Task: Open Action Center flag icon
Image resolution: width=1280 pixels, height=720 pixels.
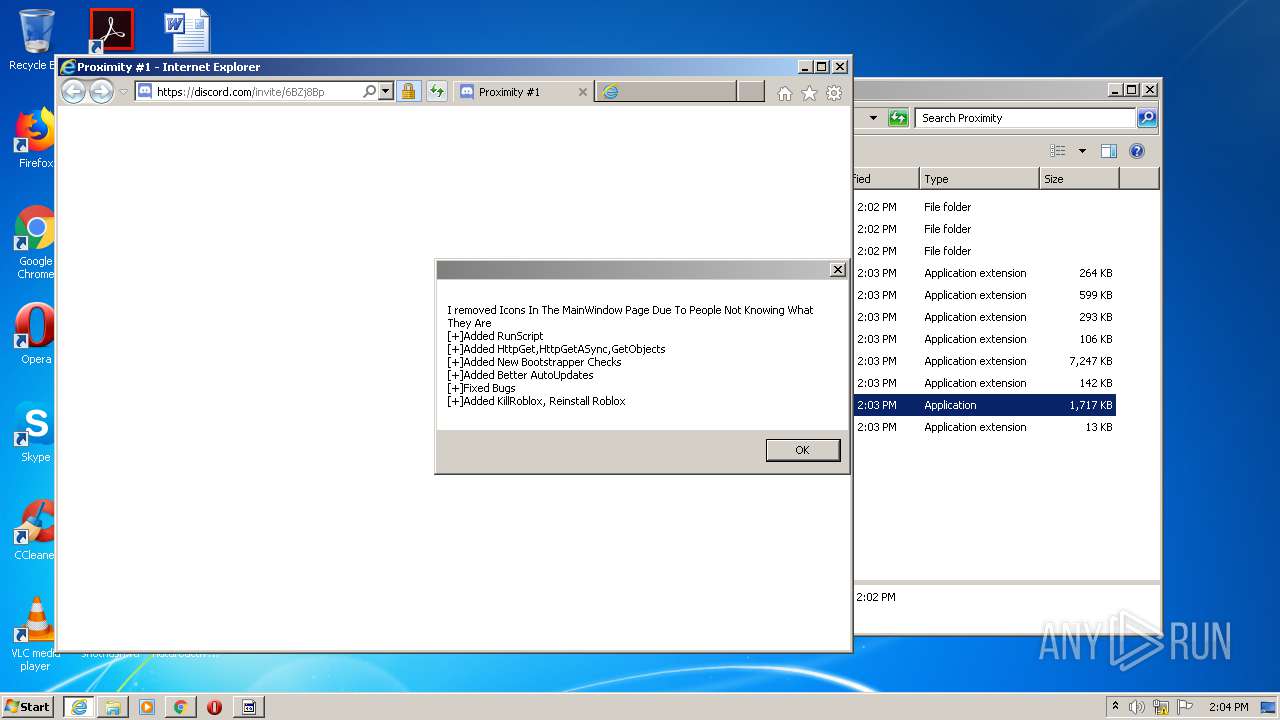Action: [x=1185, y=707]
